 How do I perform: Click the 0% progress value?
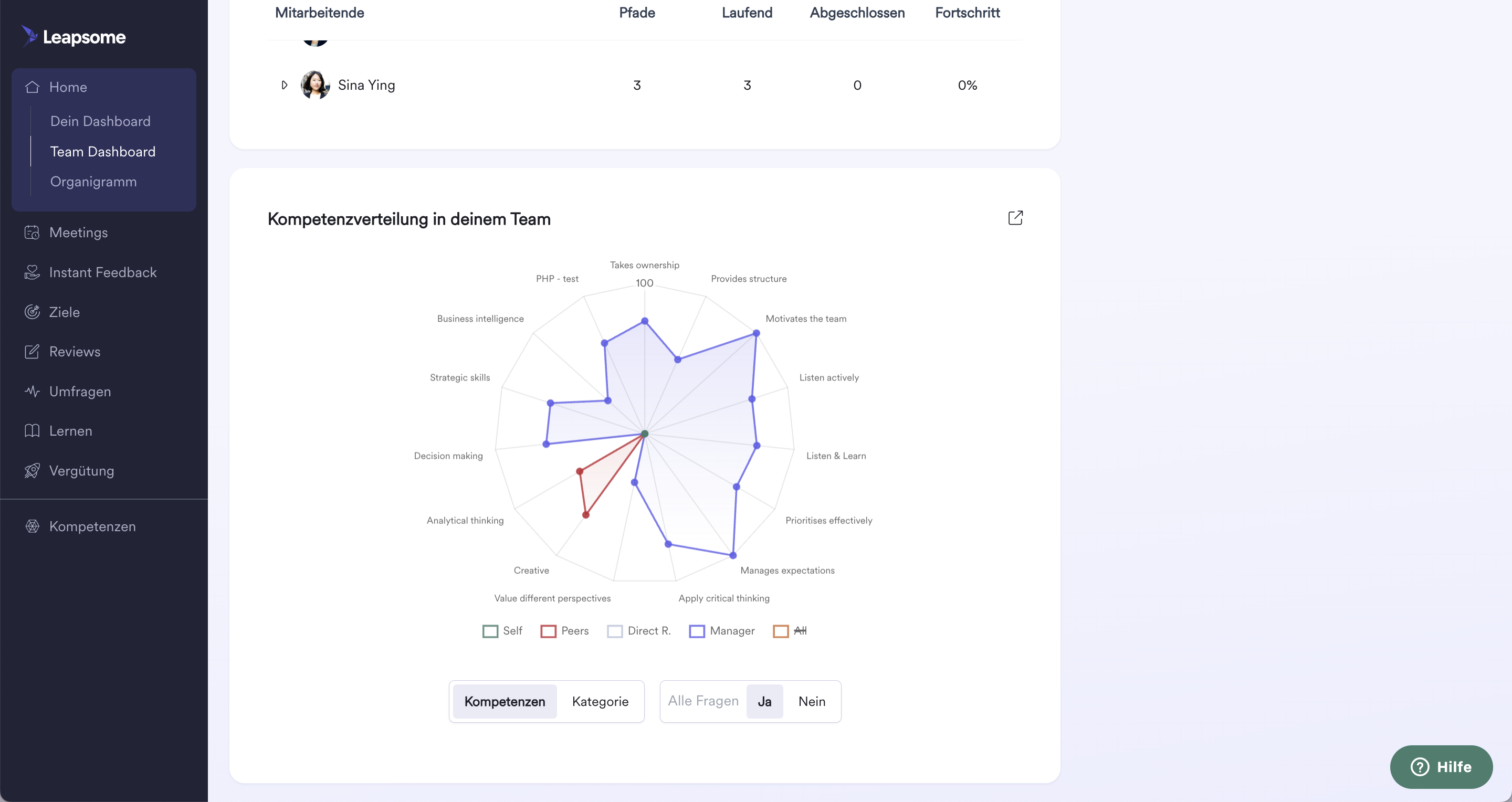(x=967, y=85)
